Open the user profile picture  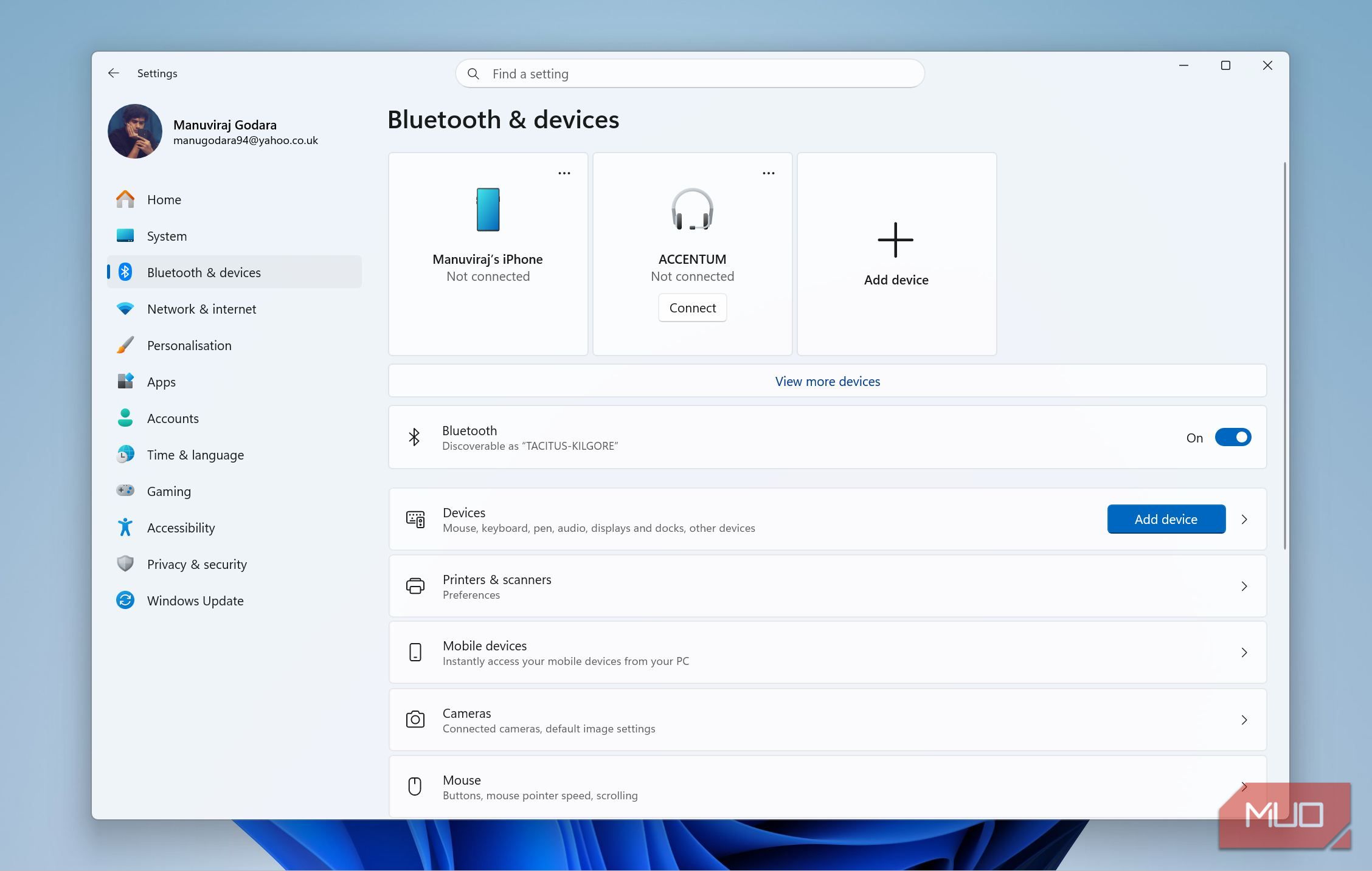coord(135,131)
